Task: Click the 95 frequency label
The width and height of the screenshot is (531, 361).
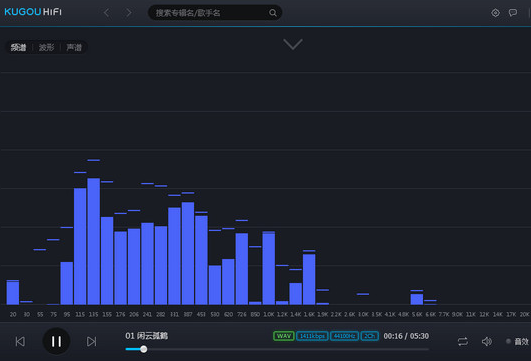Action: click(x=67, y=315)
